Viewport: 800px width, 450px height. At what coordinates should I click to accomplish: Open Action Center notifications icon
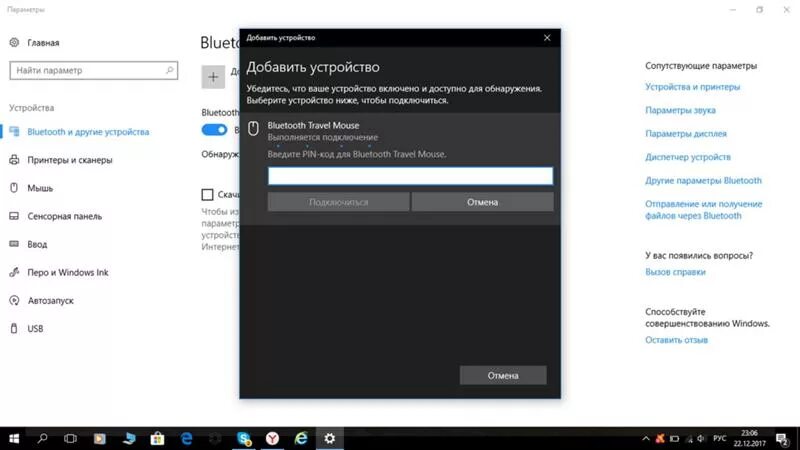(782, 438)
